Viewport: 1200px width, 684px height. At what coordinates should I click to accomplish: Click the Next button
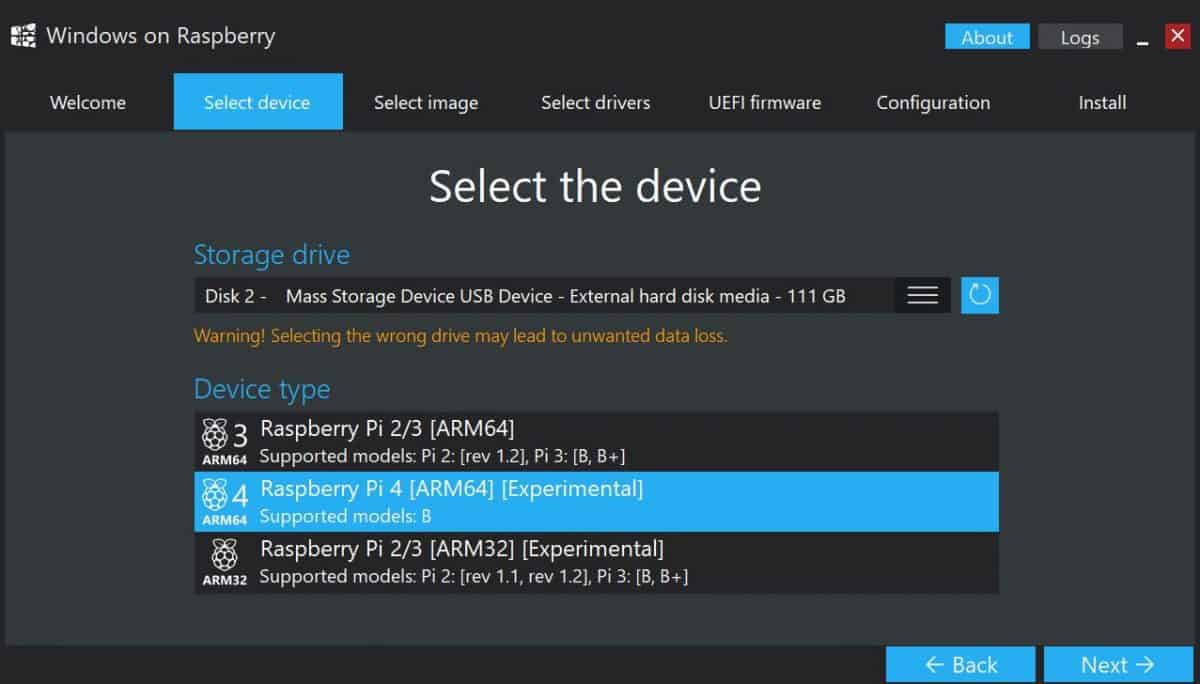tap(1118, 665)
